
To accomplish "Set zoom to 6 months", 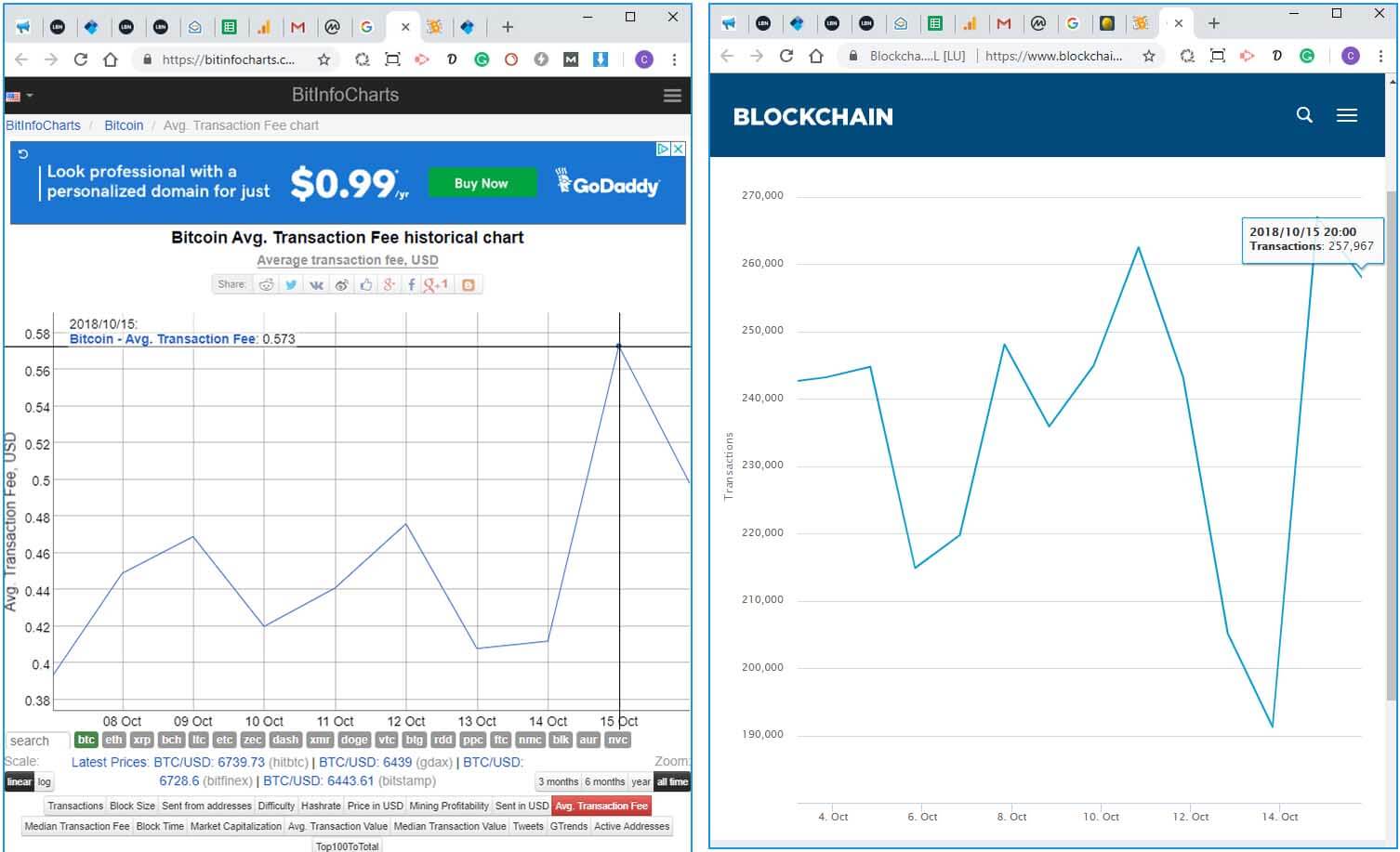I will pyautogui.click(x=604, y=782).
